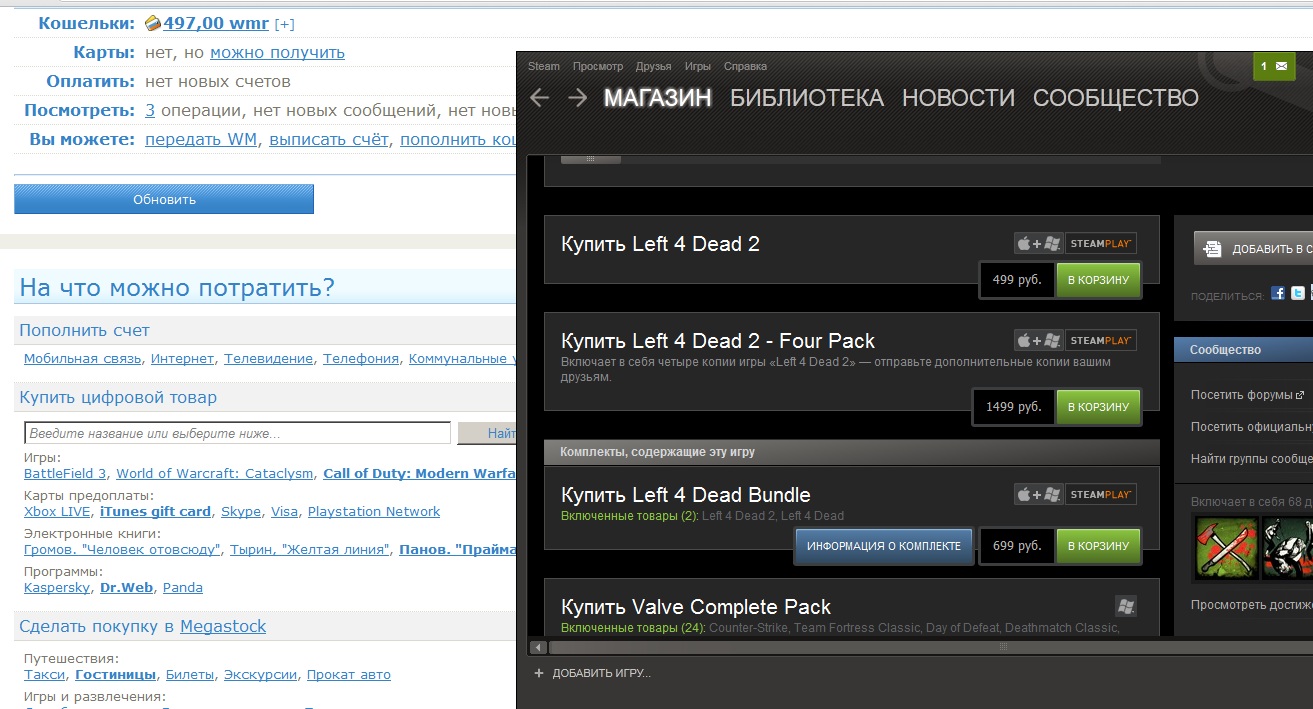Switch to the СООБЩЕСТВО tab
This screenshot has width=1313, height=709.
(1116, 98)
